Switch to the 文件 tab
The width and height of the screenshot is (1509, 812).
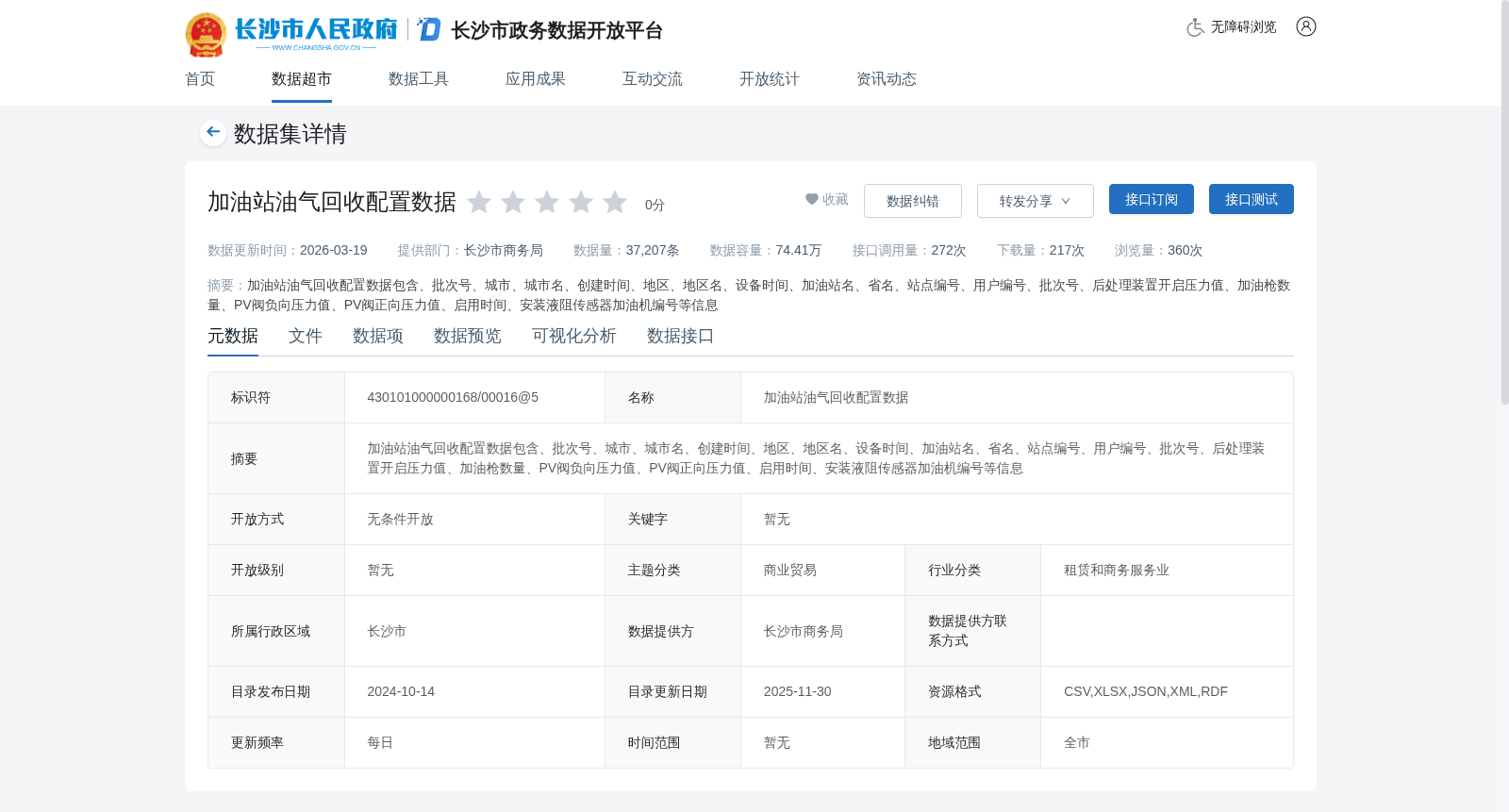pyautogui.click(x=306, y=336)
